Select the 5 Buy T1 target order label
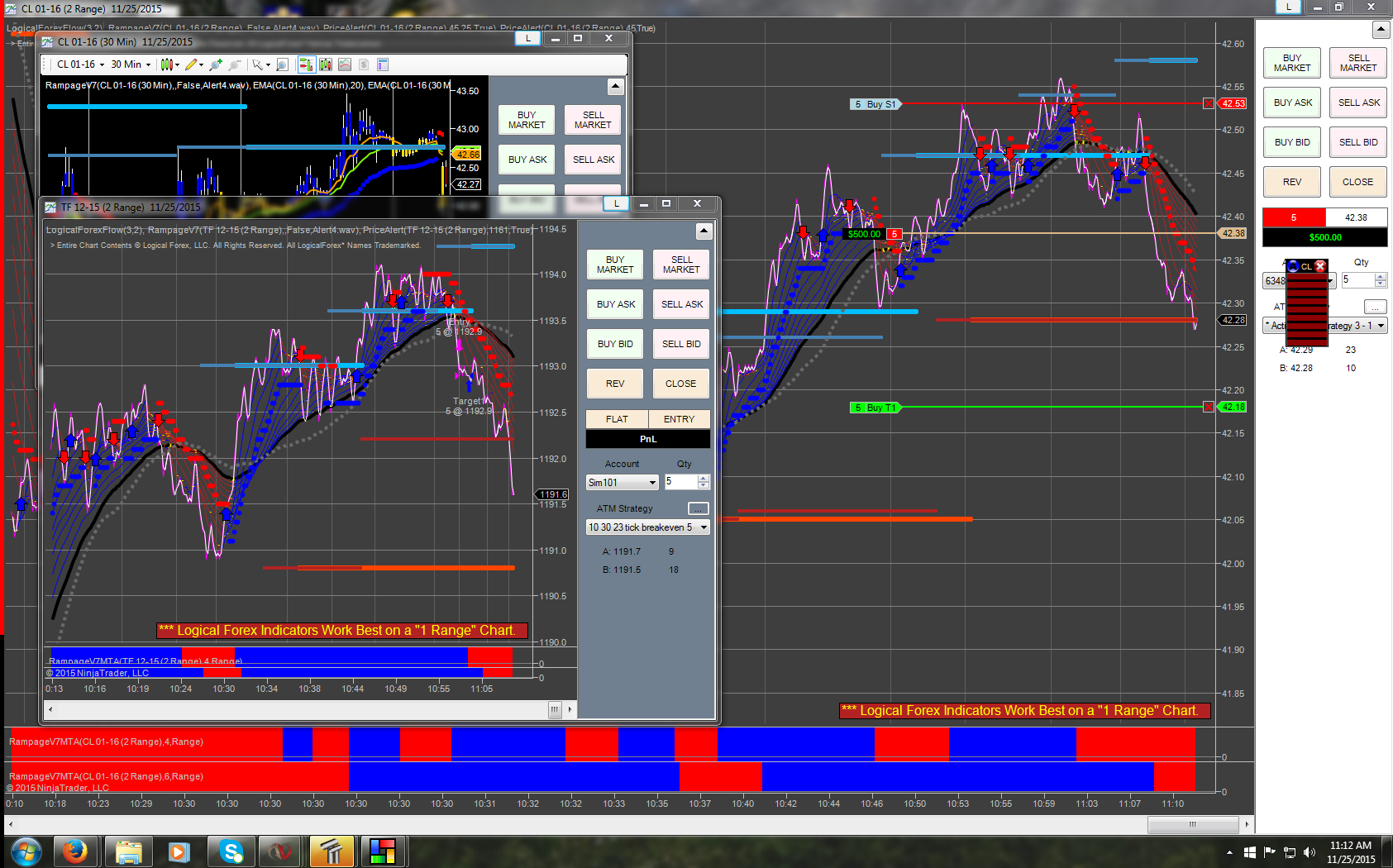1393x868 pixels. (x=875, y=408)
